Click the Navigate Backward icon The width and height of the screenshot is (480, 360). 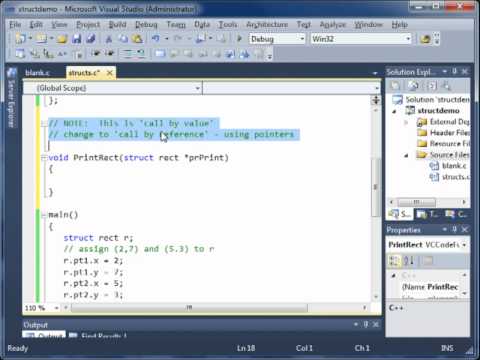click(x=201, y=39)
